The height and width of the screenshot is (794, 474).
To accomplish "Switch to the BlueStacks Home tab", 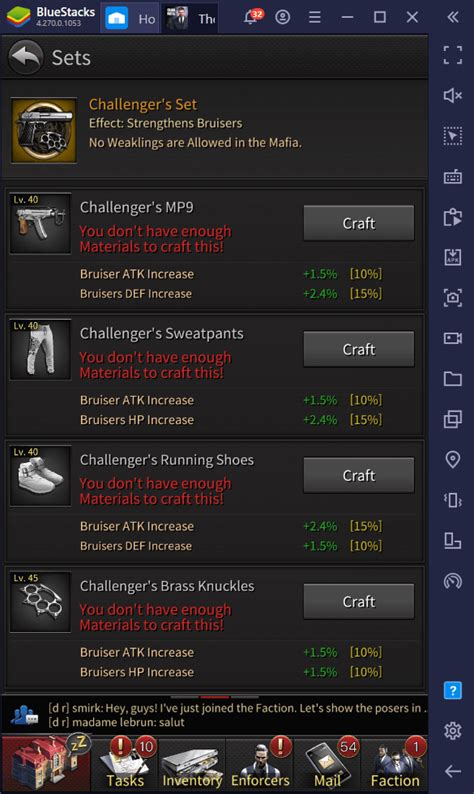I will click(131, 18).
